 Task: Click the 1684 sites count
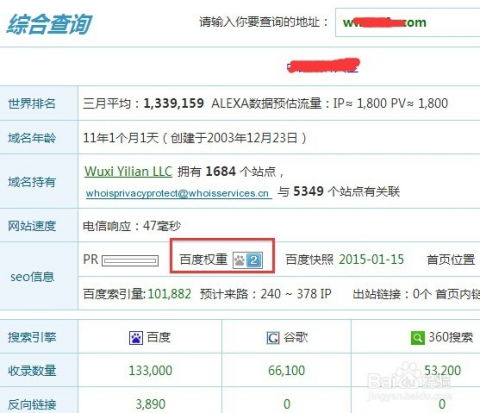tap(221, 171)
